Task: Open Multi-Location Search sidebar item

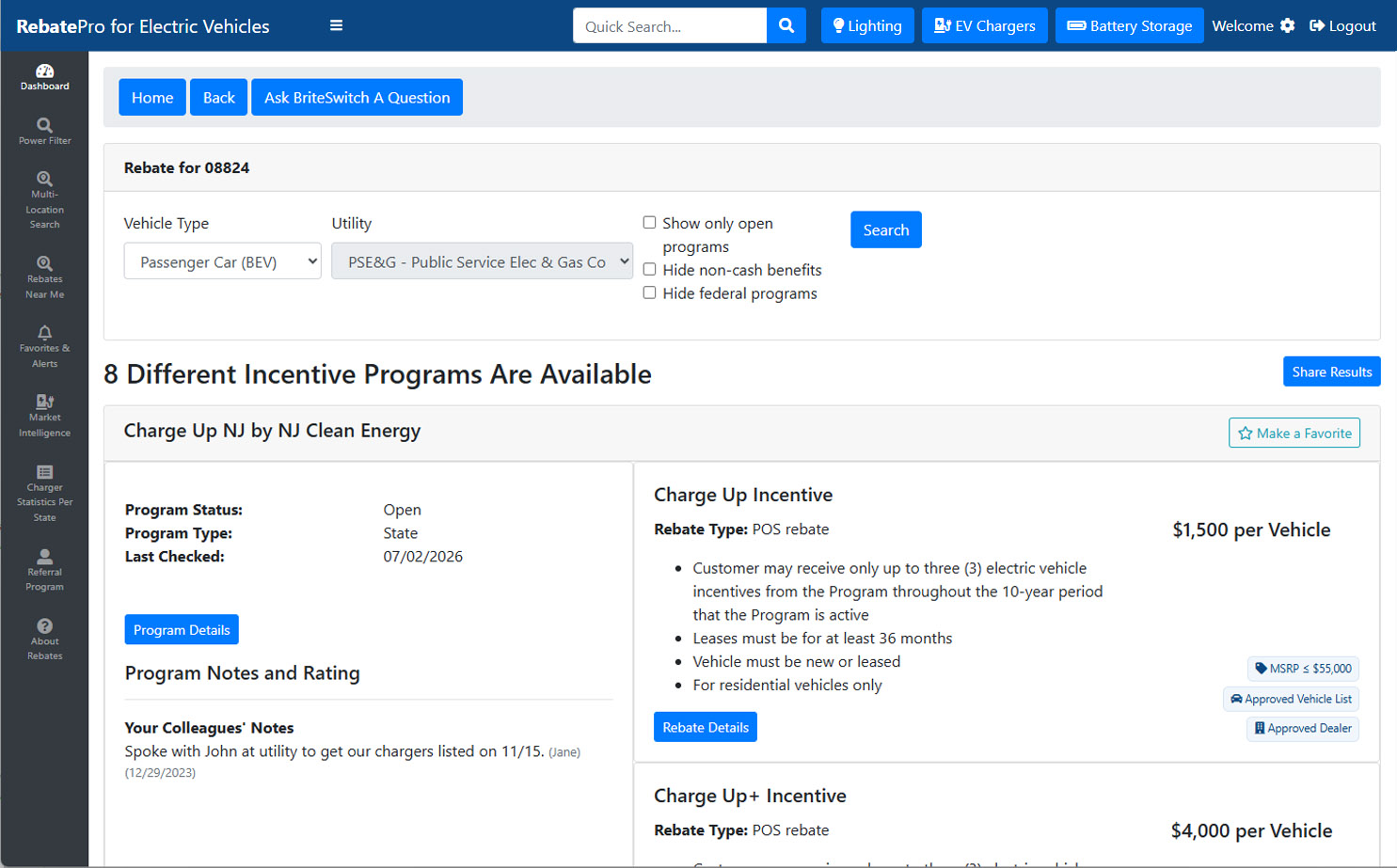Action: pyautogui.click(x=44, y=200)
